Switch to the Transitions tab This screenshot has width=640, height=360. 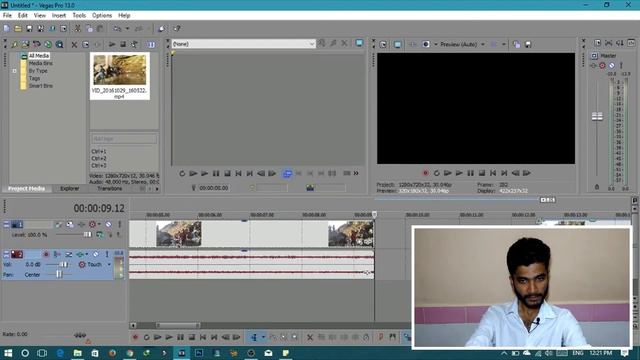click(109, 189)
